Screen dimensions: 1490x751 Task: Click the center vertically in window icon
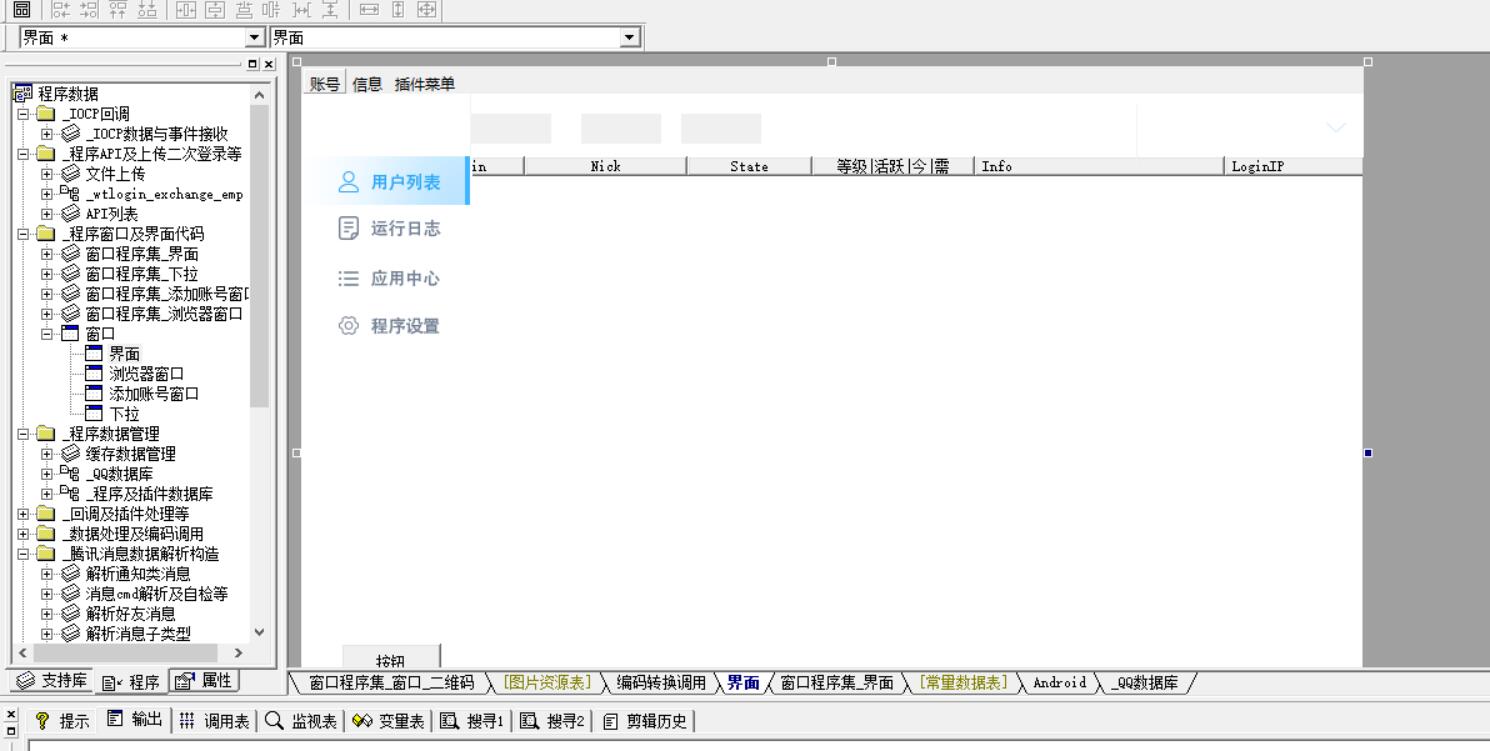tap(214, 9)
